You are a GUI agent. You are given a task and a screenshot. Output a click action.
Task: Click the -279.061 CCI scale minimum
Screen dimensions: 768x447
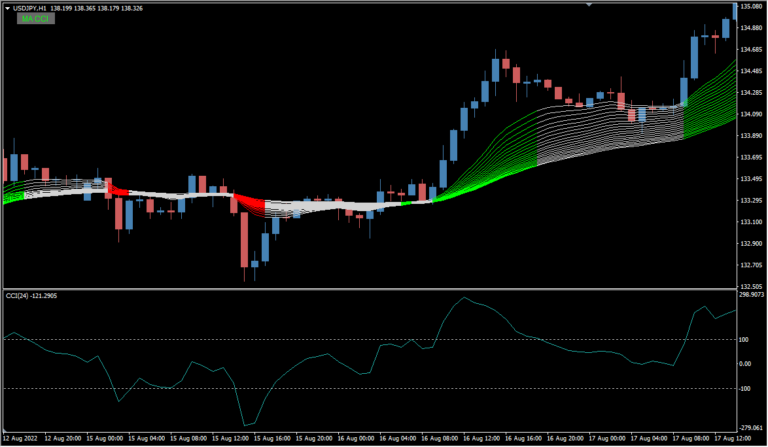pos(751,429)
